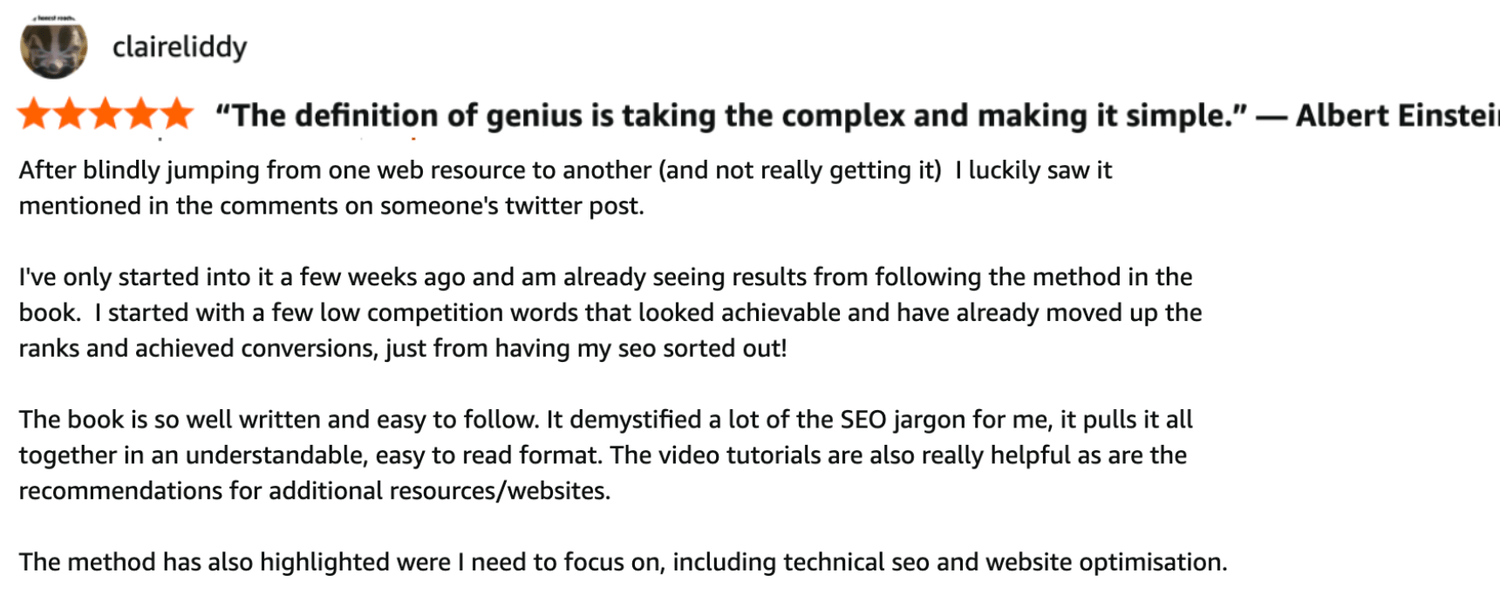Screen dimensions: 1500x609
Task: Click the fourth orange rating star
Action: (140, 115)
